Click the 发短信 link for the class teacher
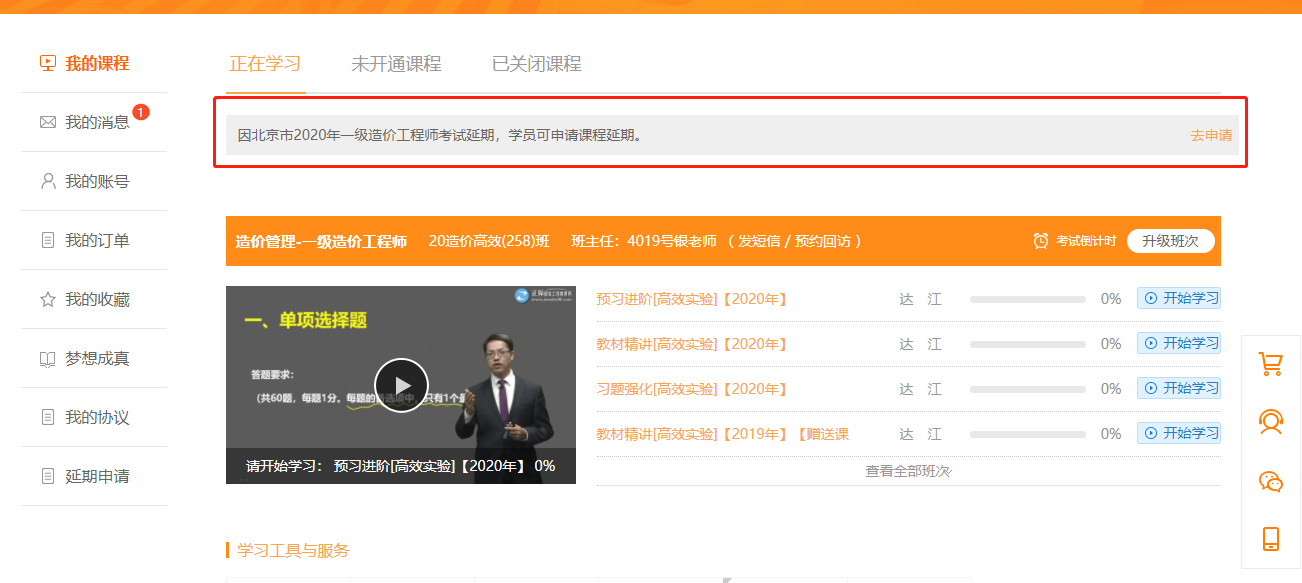 click(x=758, y=241)
